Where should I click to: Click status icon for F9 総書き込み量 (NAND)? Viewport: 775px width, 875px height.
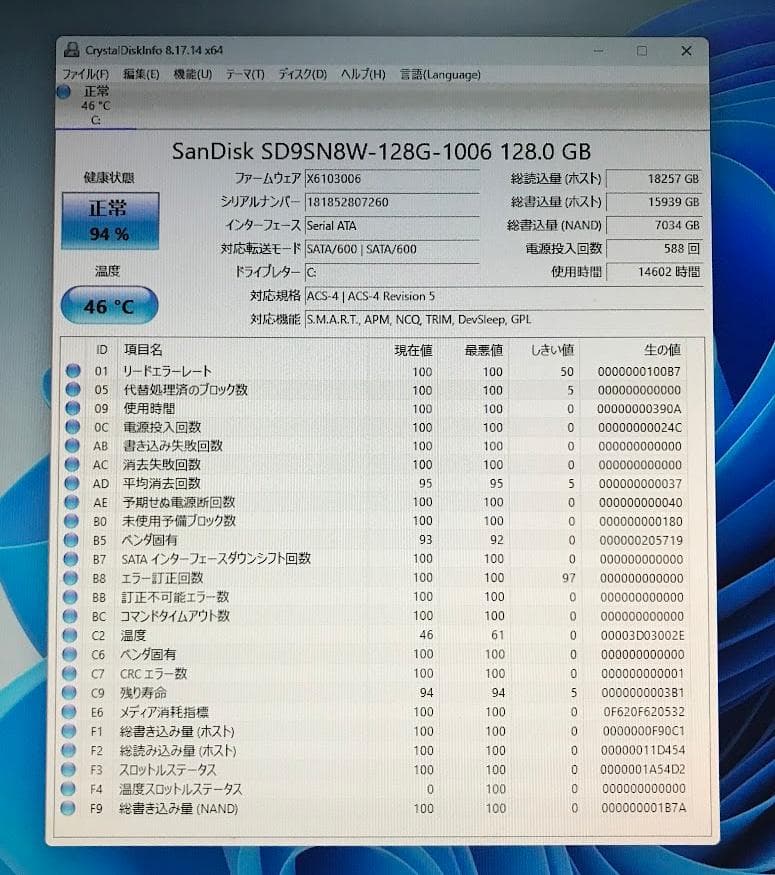tap(68, 808)
